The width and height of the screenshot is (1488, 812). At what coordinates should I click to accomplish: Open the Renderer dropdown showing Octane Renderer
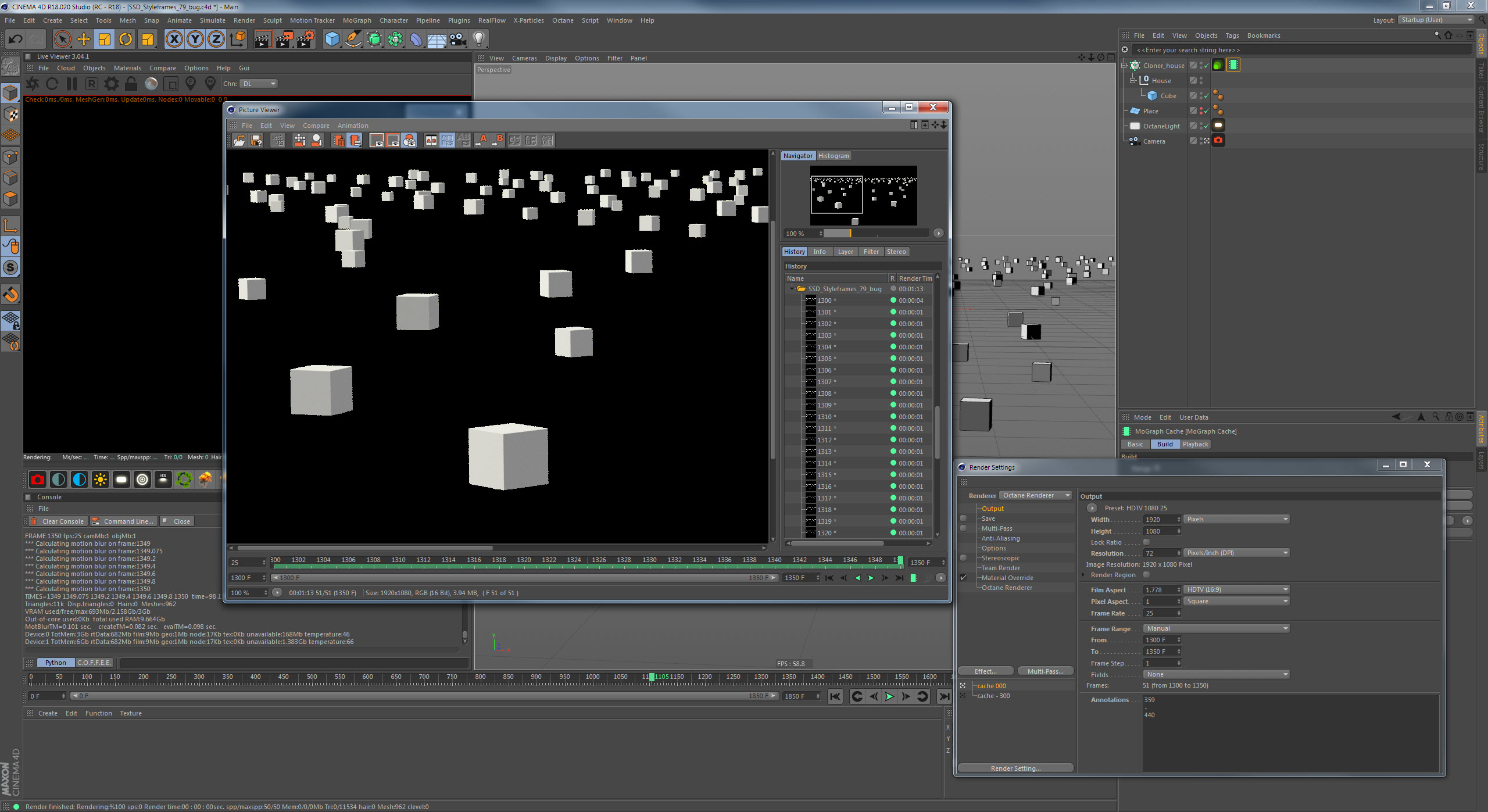[x=1036, y=495]
